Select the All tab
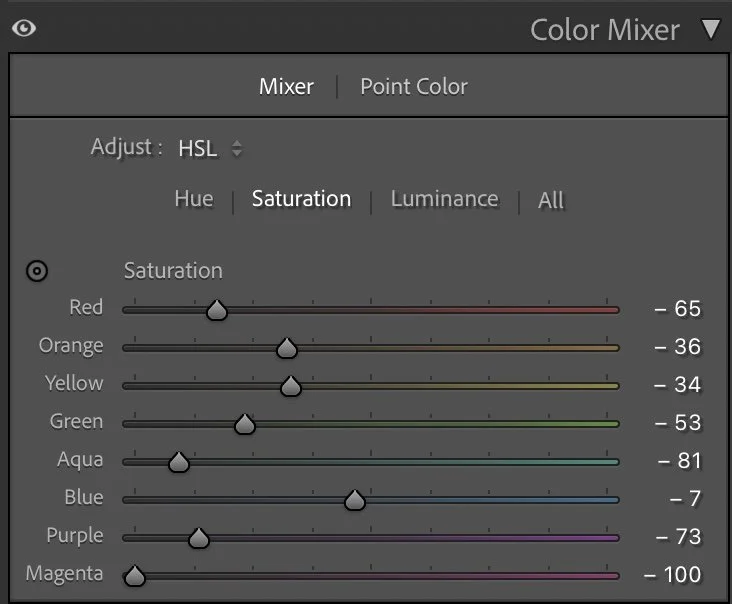 [x=551, y=201]
